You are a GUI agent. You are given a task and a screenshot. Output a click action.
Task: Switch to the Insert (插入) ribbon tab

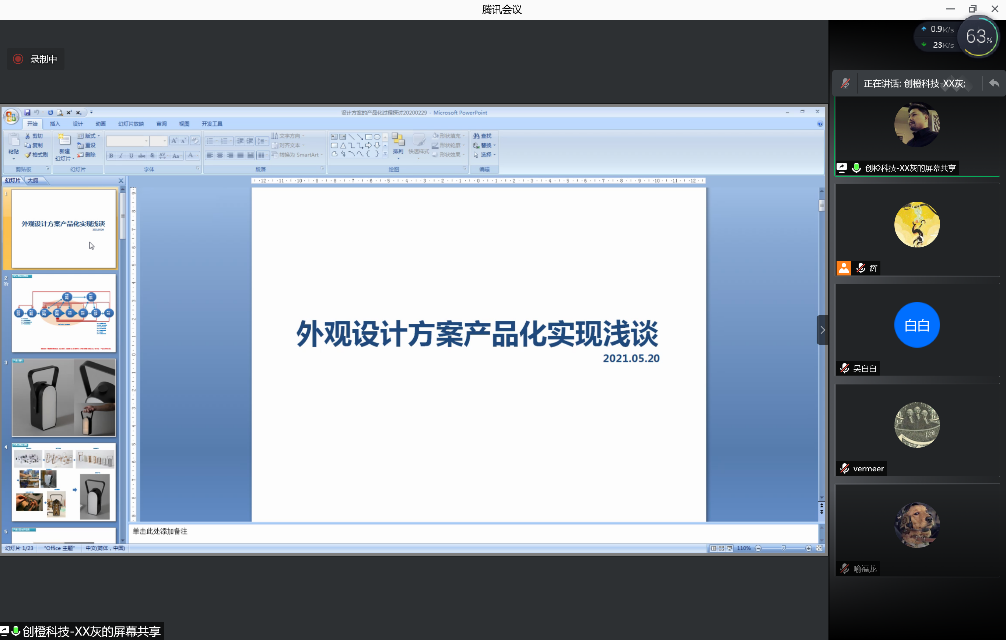[55, 124]
